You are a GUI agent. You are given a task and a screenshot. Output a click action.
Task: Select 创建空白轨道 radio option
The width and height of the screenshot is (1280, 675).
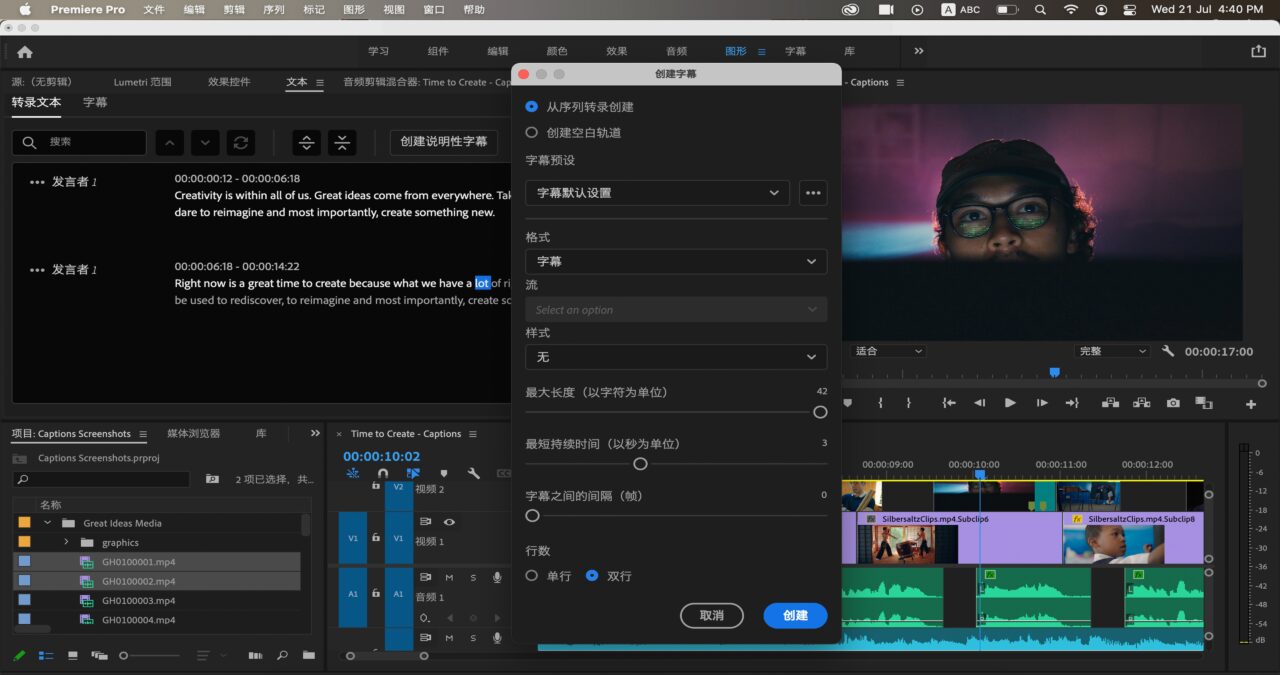pyautogui.click(x=532, y=132)
